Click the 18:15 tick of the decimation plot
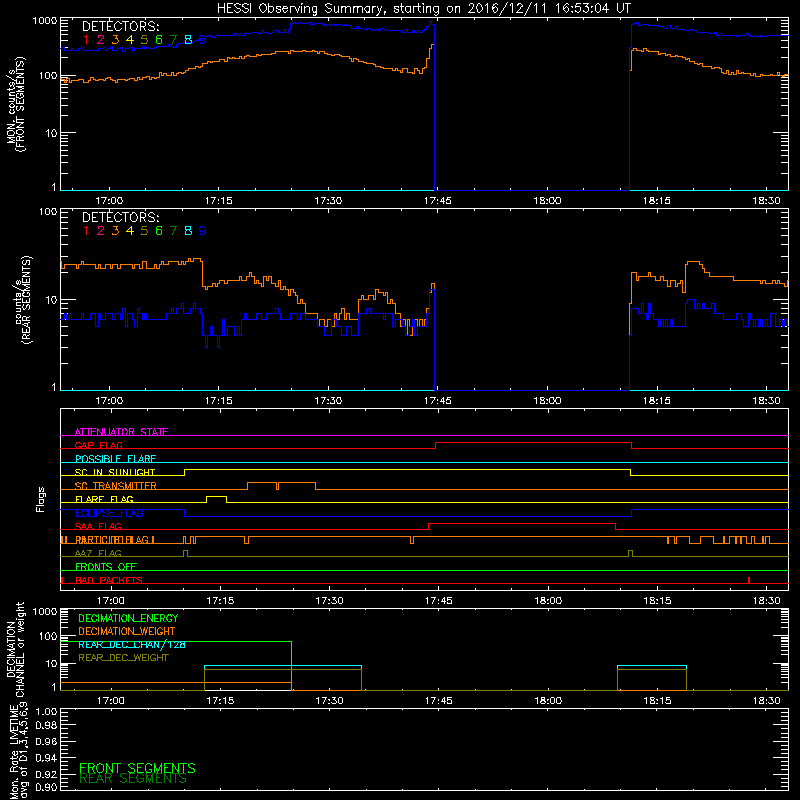The height and width of the screenshot is (800, 800). (657, 701)
